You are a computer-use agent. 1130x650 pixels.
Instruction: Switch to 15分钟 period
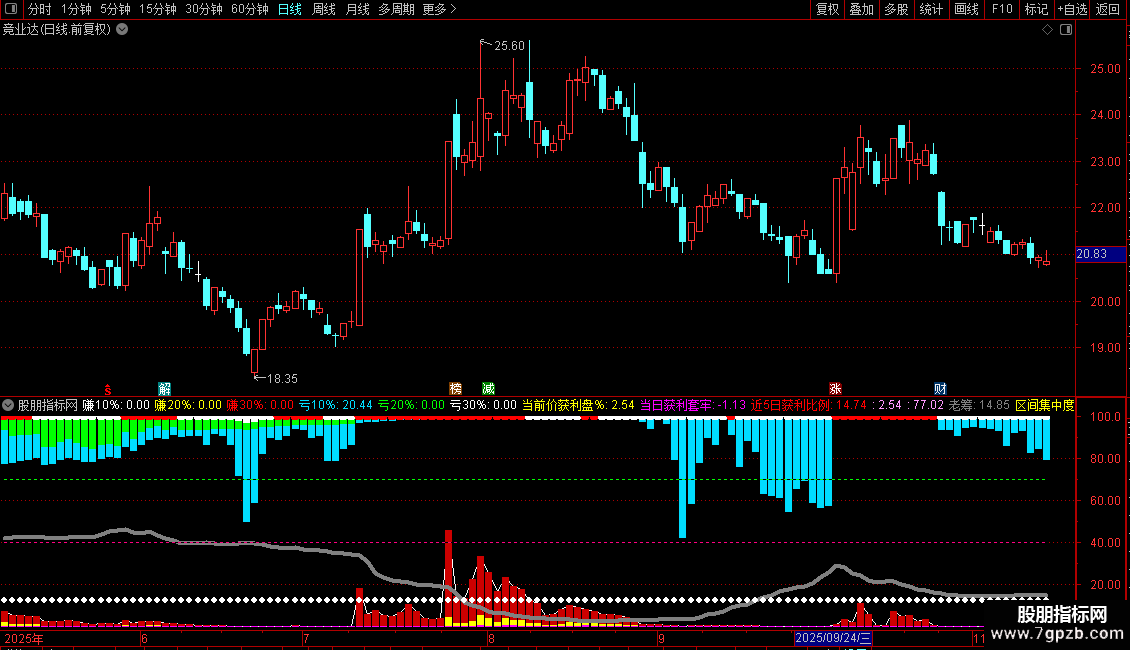[x=158, y=9]
